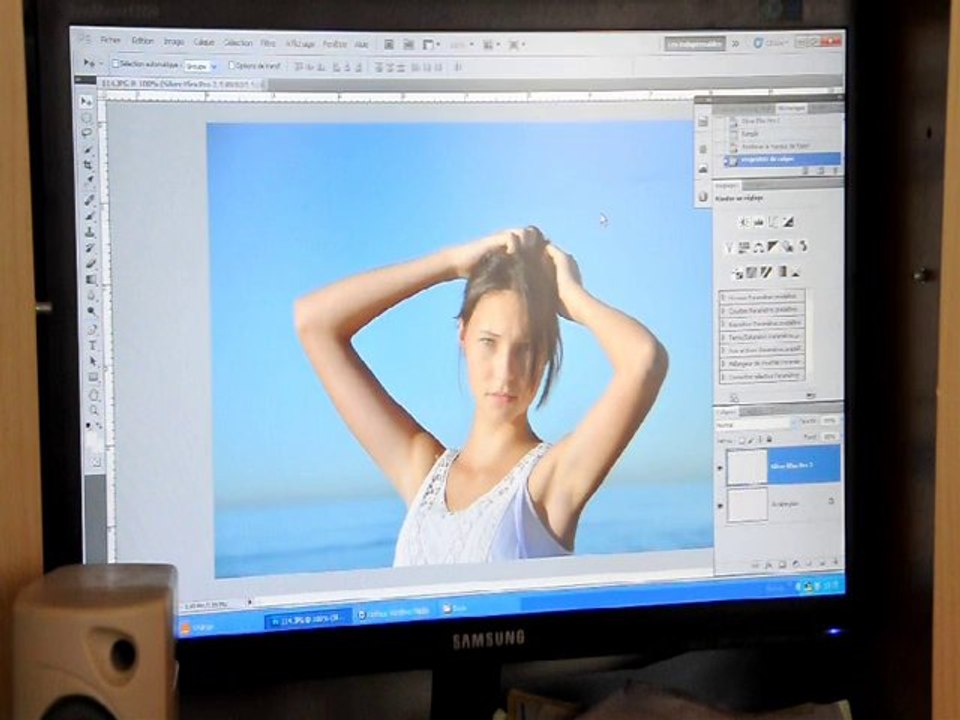The height and width of the screenshot is (720, 960).
Task: Select the Move tool in the toolbox
Action: (x=86, y=101)
